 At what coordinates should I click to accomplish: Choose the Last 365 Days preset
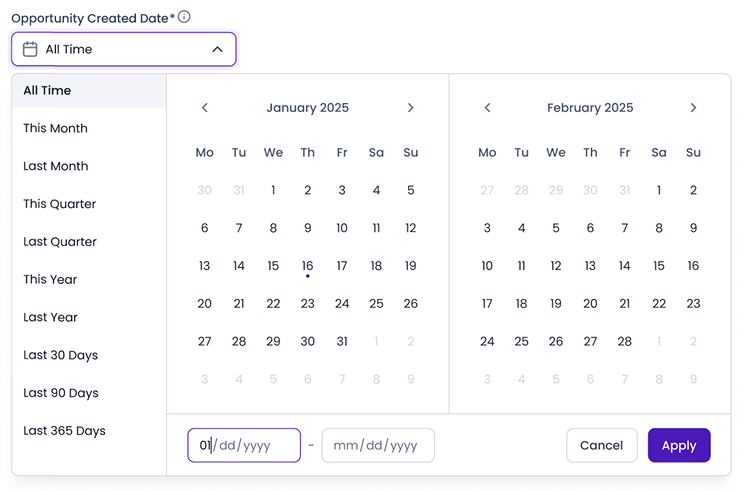coord(89,430)
